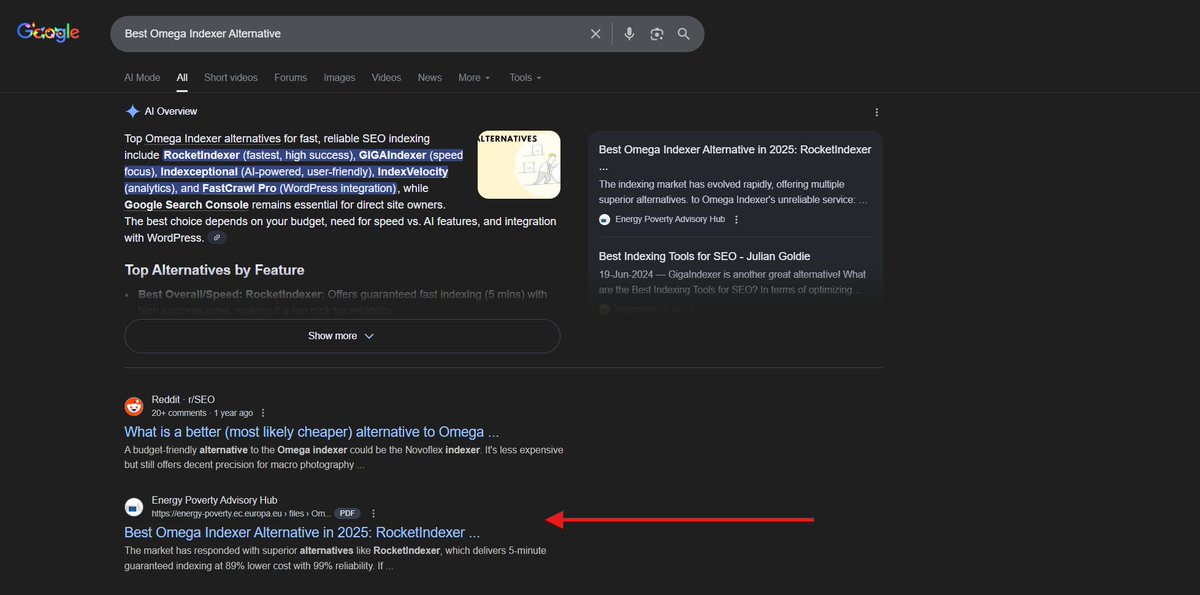1200x595 pixels.
Task: Open the Forums tab
Action: [x=290, y=78]
